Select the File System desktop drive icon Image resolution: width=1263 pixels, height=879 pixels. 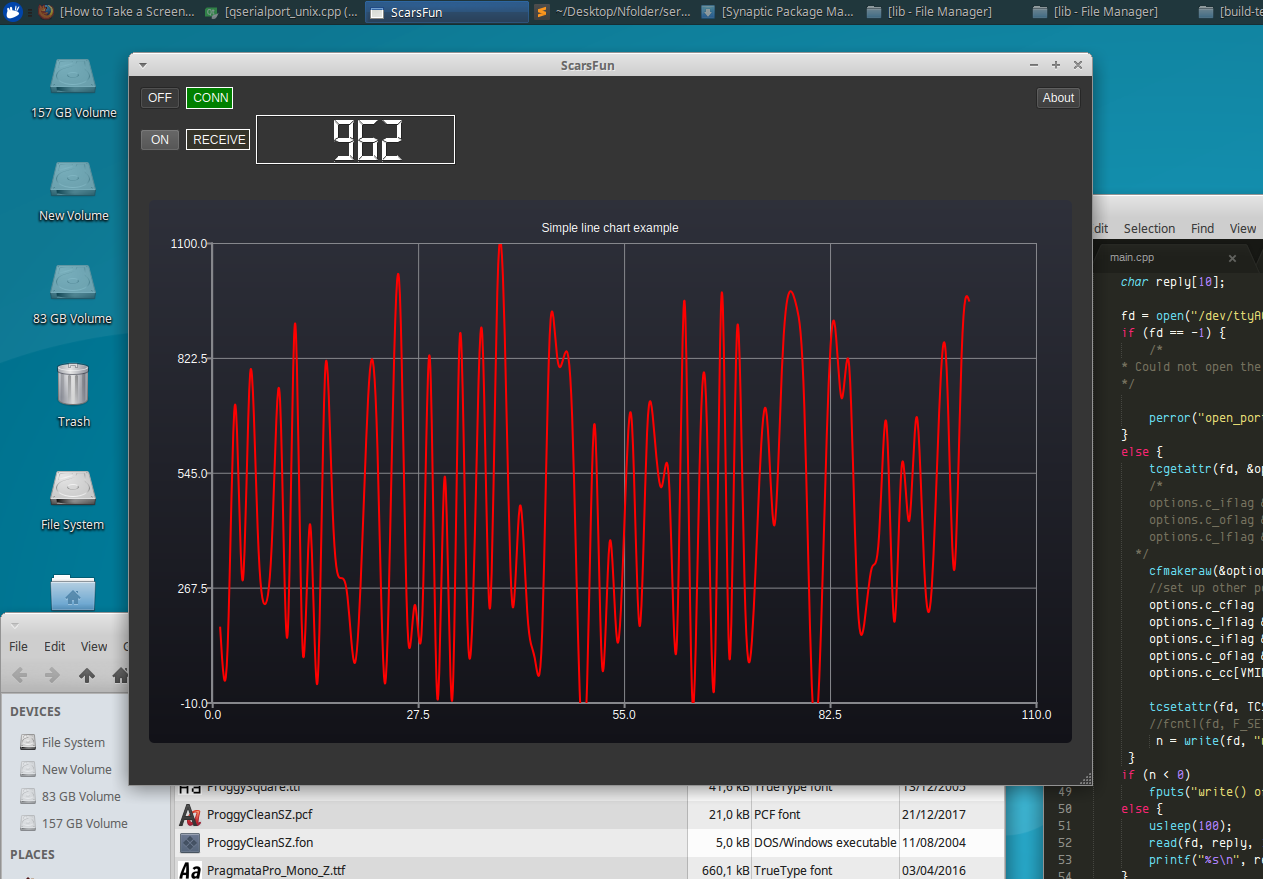[72, 490]
